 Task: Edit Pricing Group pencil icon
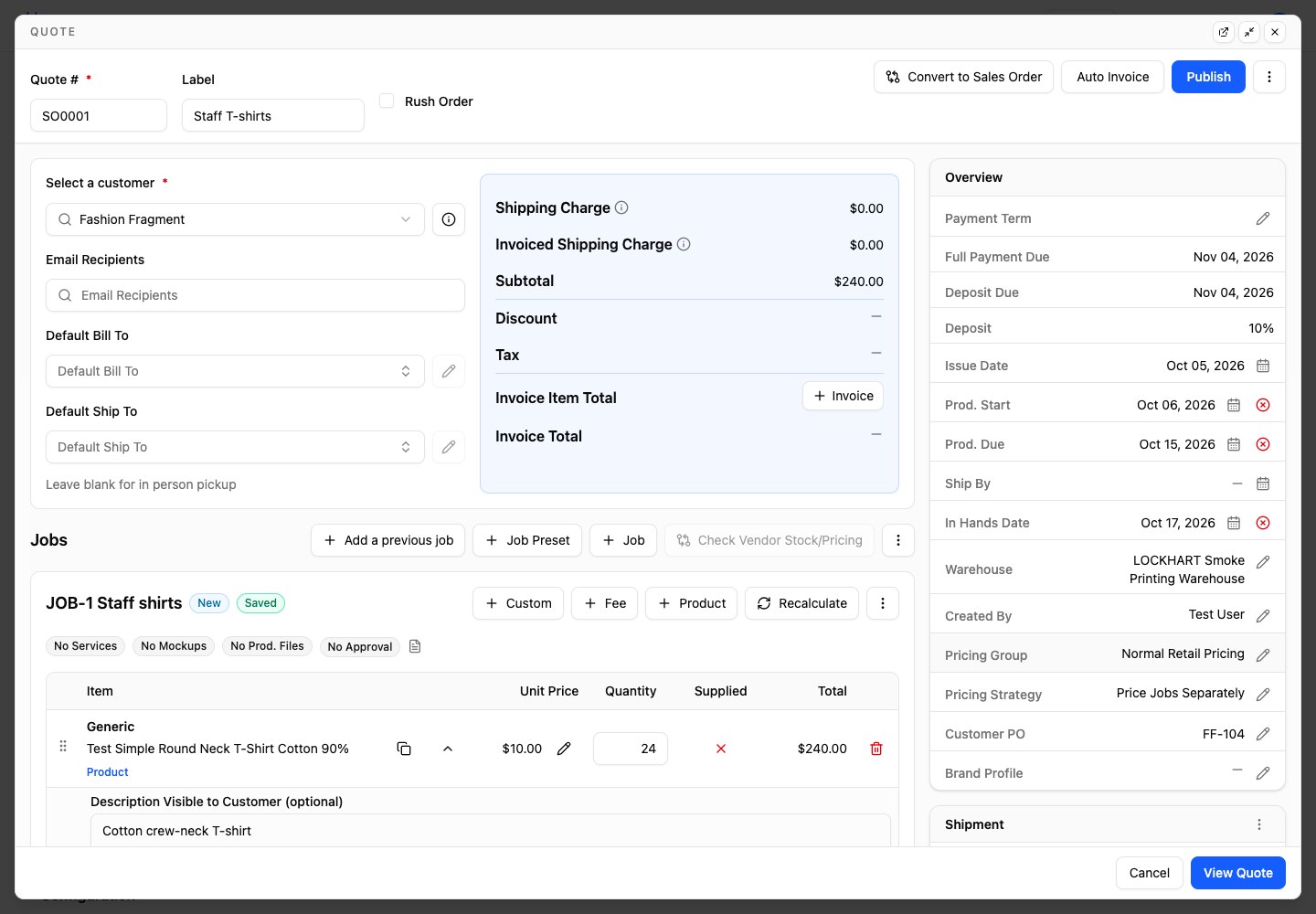1263,655
